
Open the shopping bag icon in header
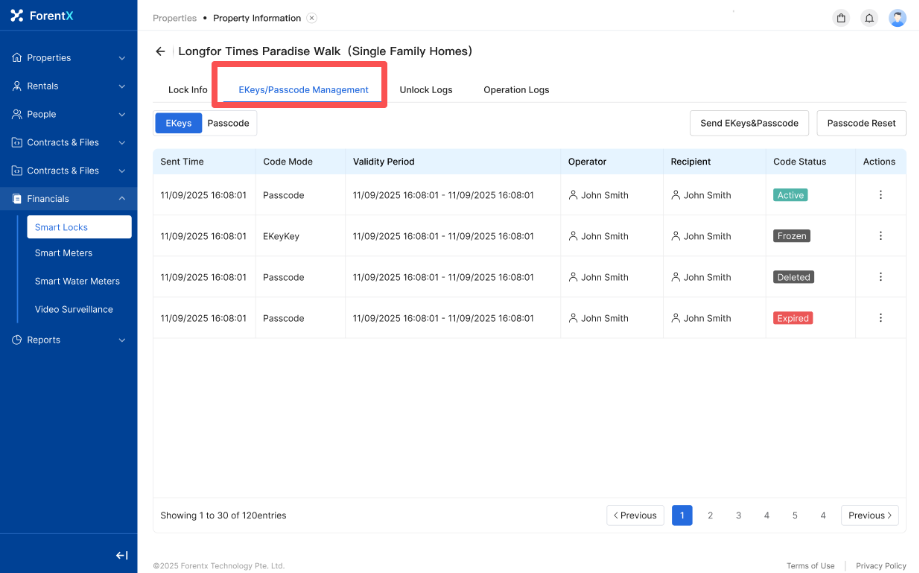point(841,18)
